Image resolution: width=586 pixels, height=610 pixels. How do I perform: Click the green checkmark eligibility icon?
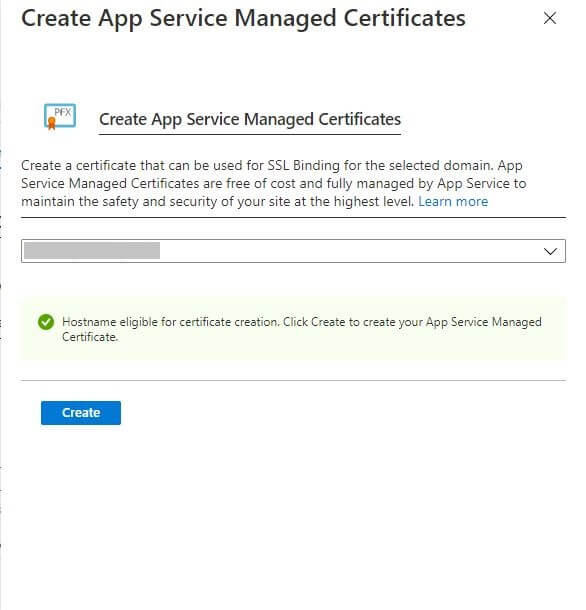(46, 322)
